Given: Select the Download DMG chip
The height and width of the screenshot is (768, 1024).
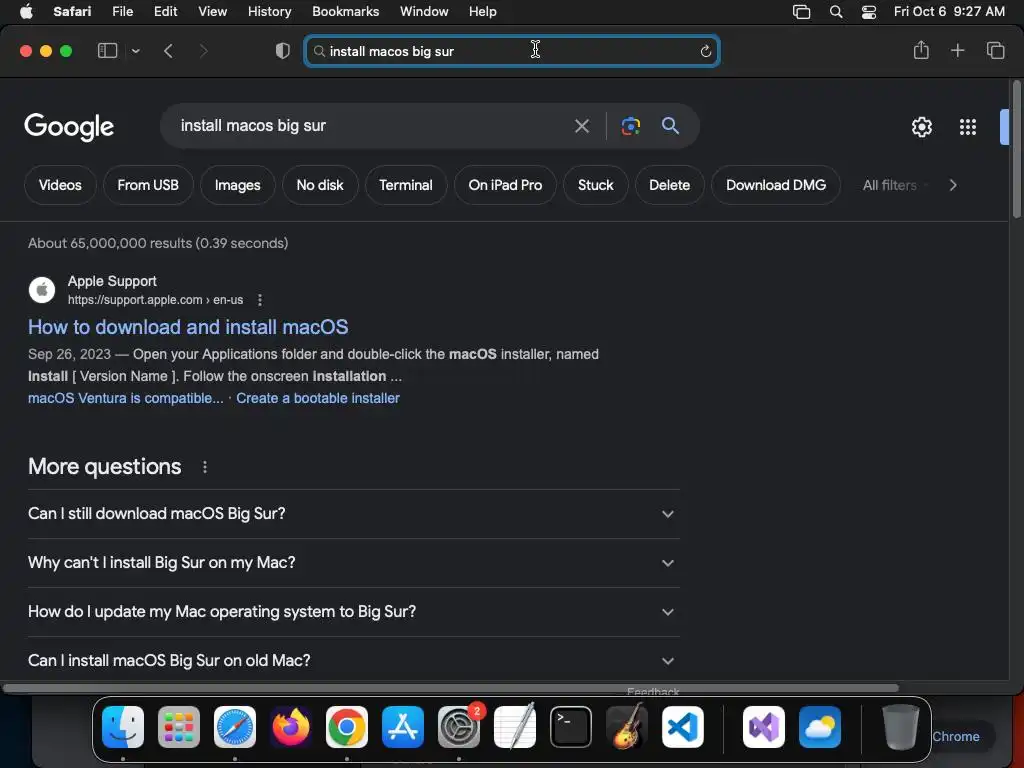Looking at the screenshot, I should (x=776, y=185).
